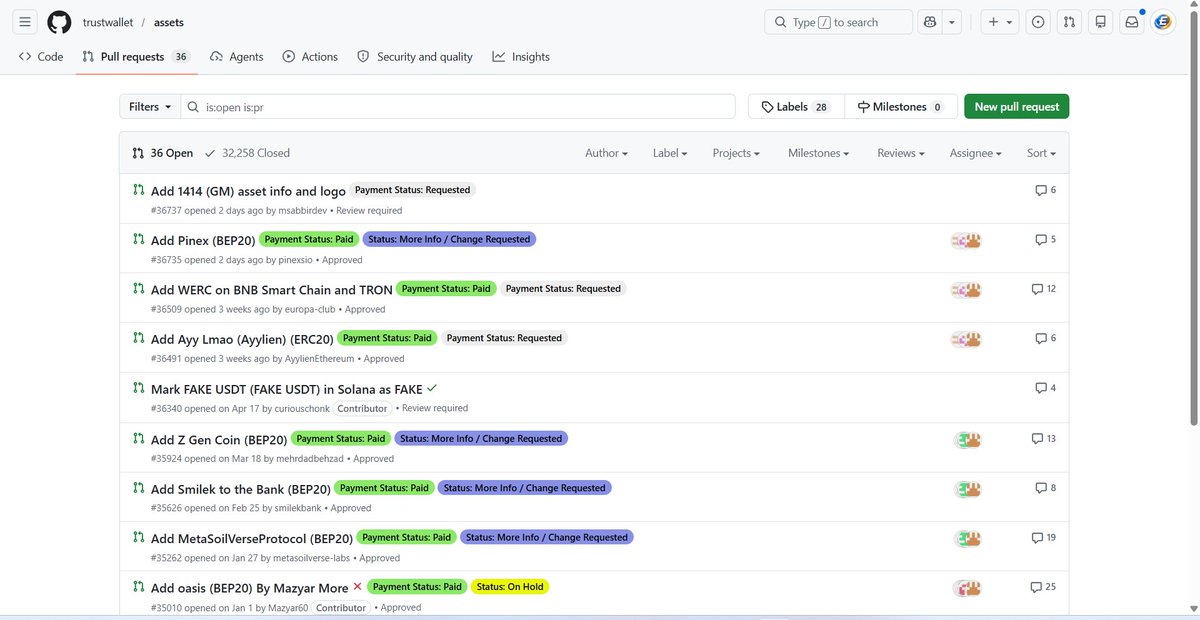
Task: Expand the Reviews filter dropdown
Action: 900,153
